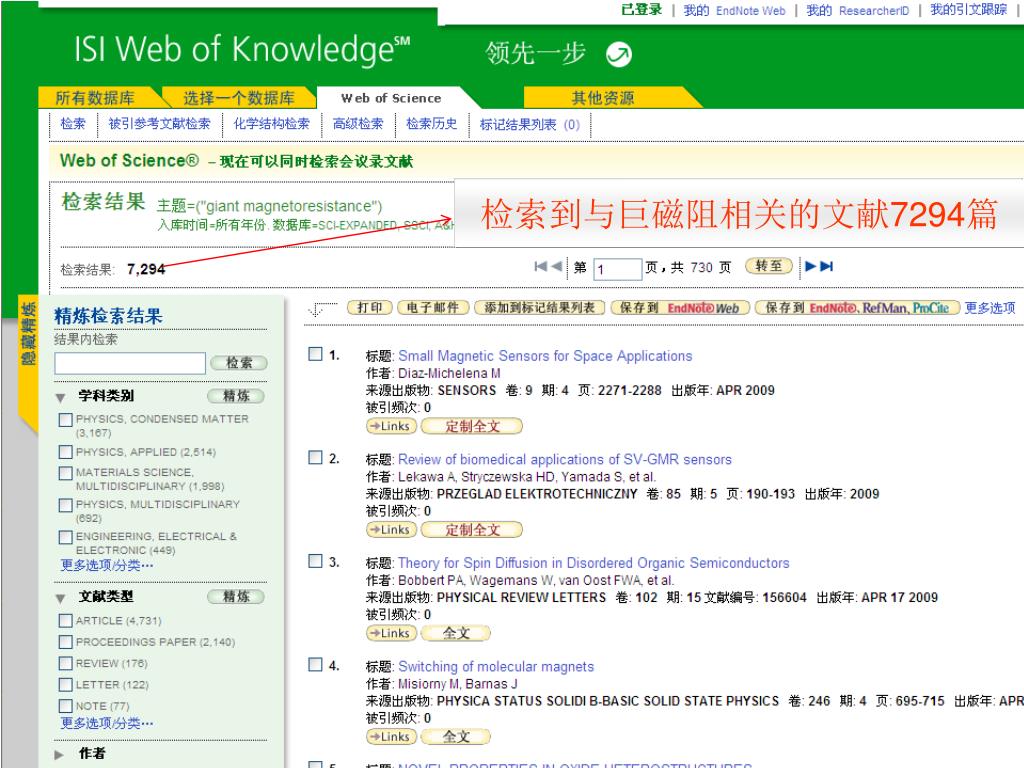Open the 所有数据库 tab
1024x768 pixels.
[x=95, y=98]
